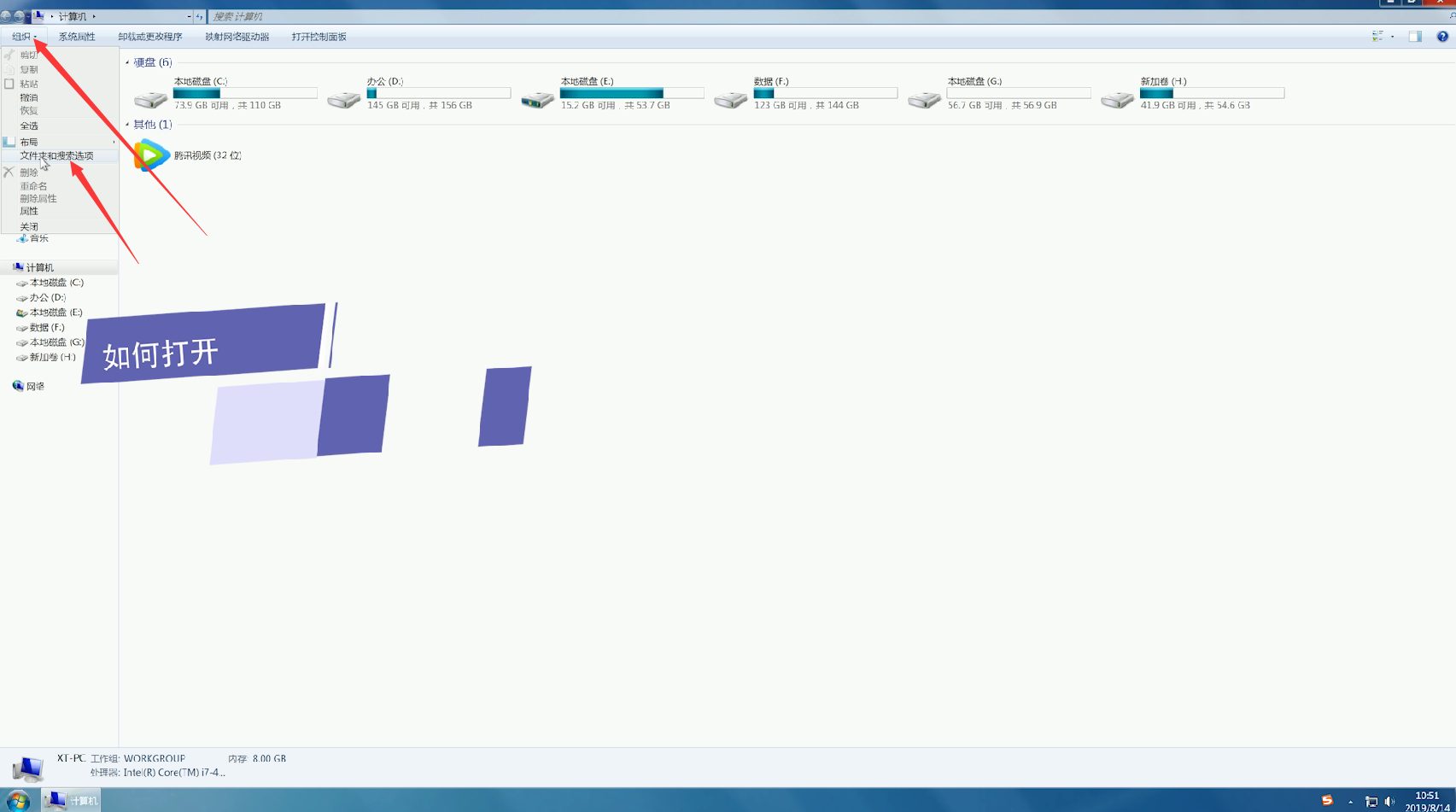Click the E: drive usage bar
Screen dimensions: 1456x812
pyautogui.click(x=632, y=93)
